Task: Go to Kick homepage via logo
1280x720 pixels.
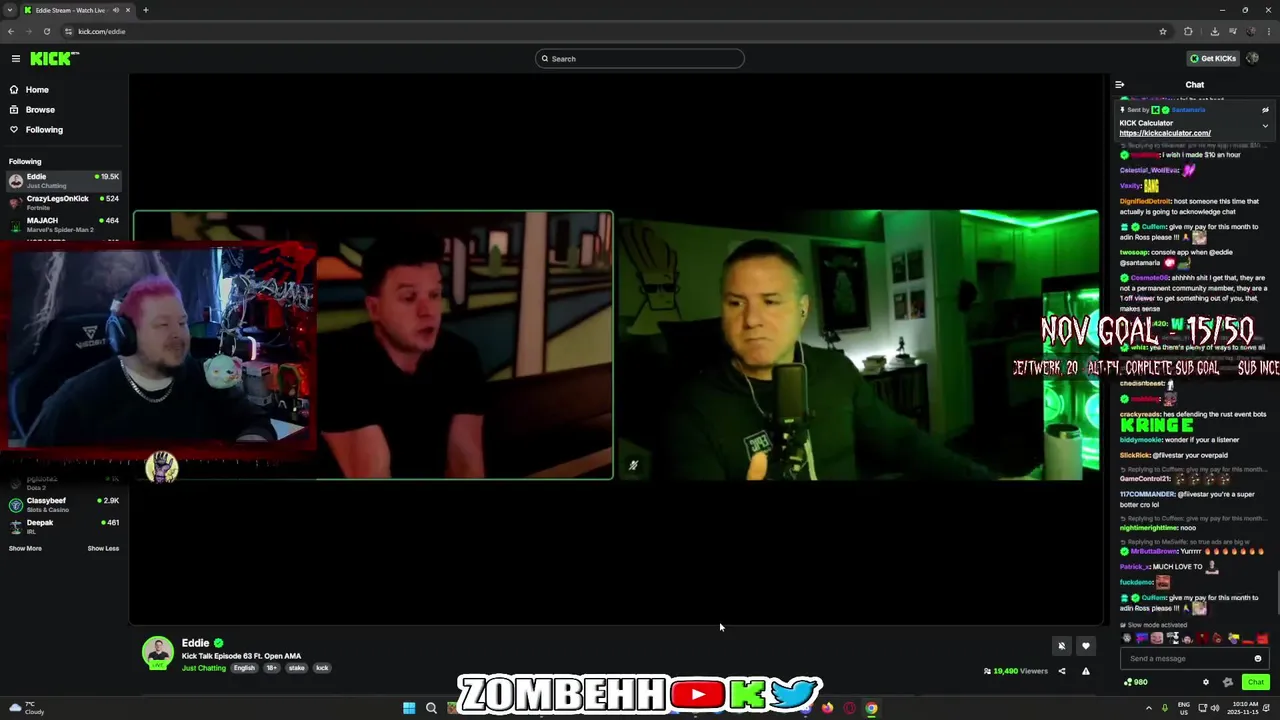Action: (x=54, y=59)
